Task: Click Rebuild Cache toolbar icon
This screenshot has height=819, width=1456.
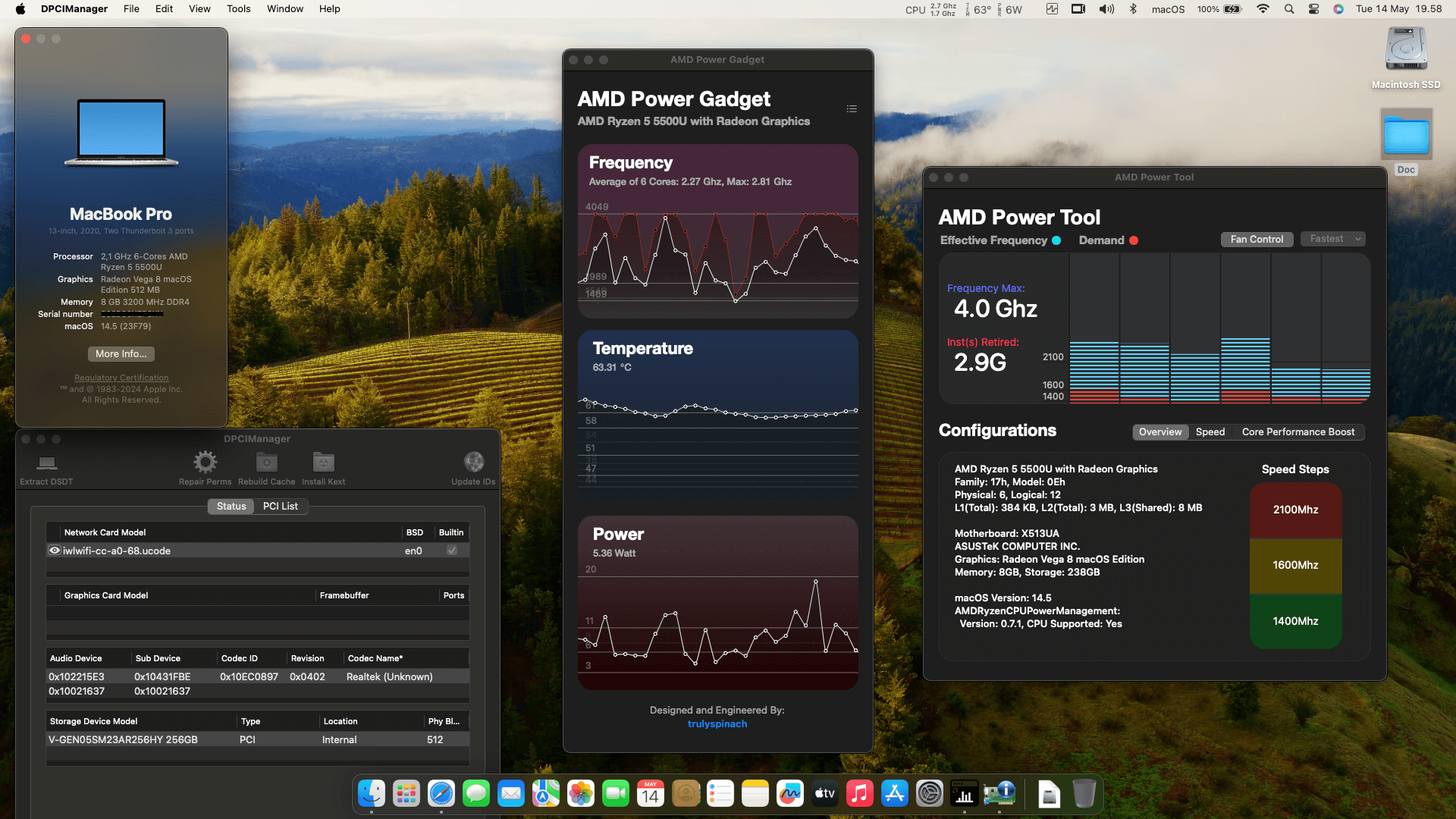Action: pos(266,462)
